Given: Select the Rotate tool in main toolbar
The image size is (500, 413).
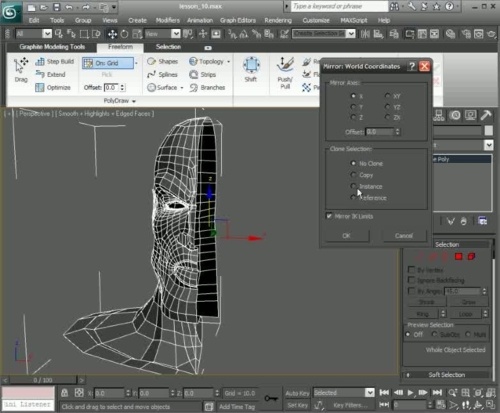Looking at the screenshot, I should click(x=124, y=34).
